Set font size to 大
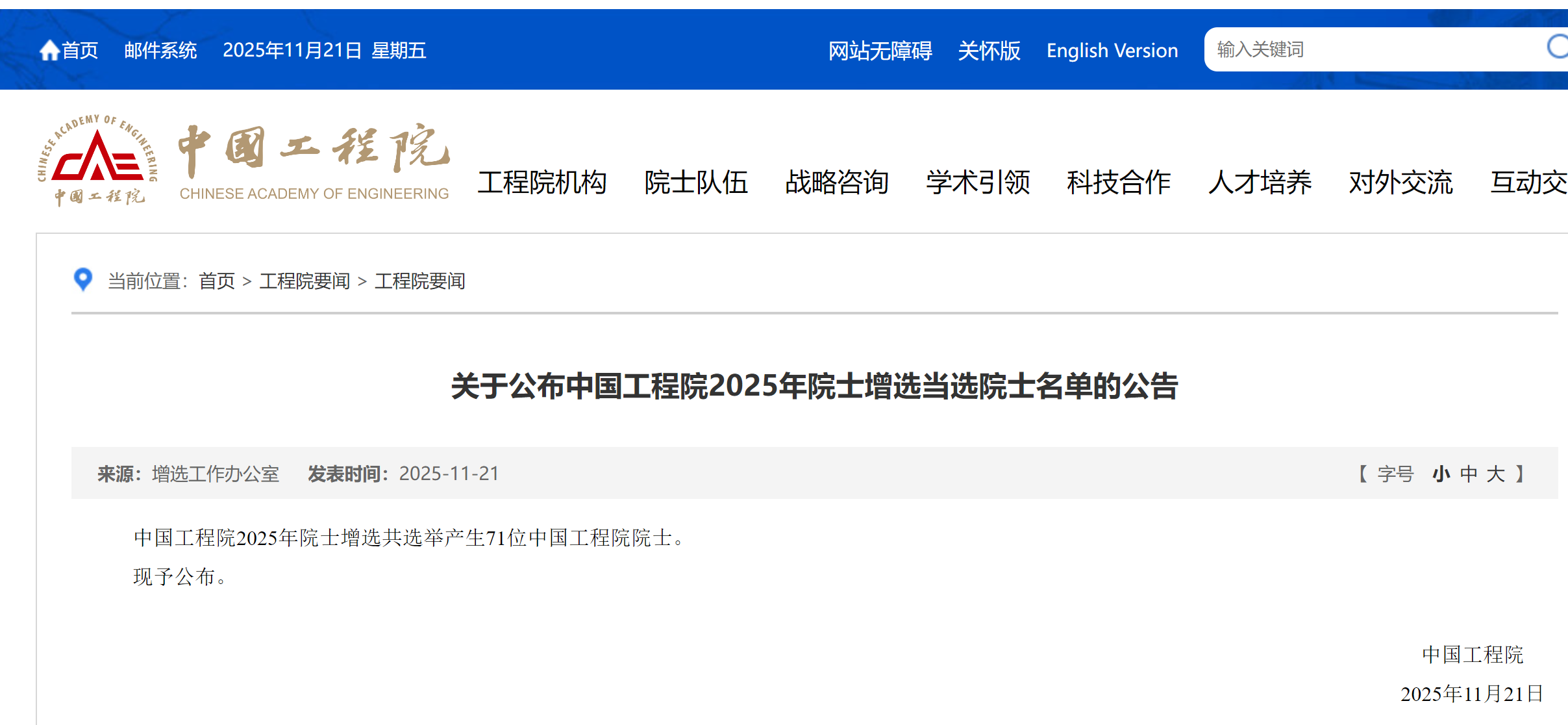This screenshot has height=725, width=1568. point(1496,474)
